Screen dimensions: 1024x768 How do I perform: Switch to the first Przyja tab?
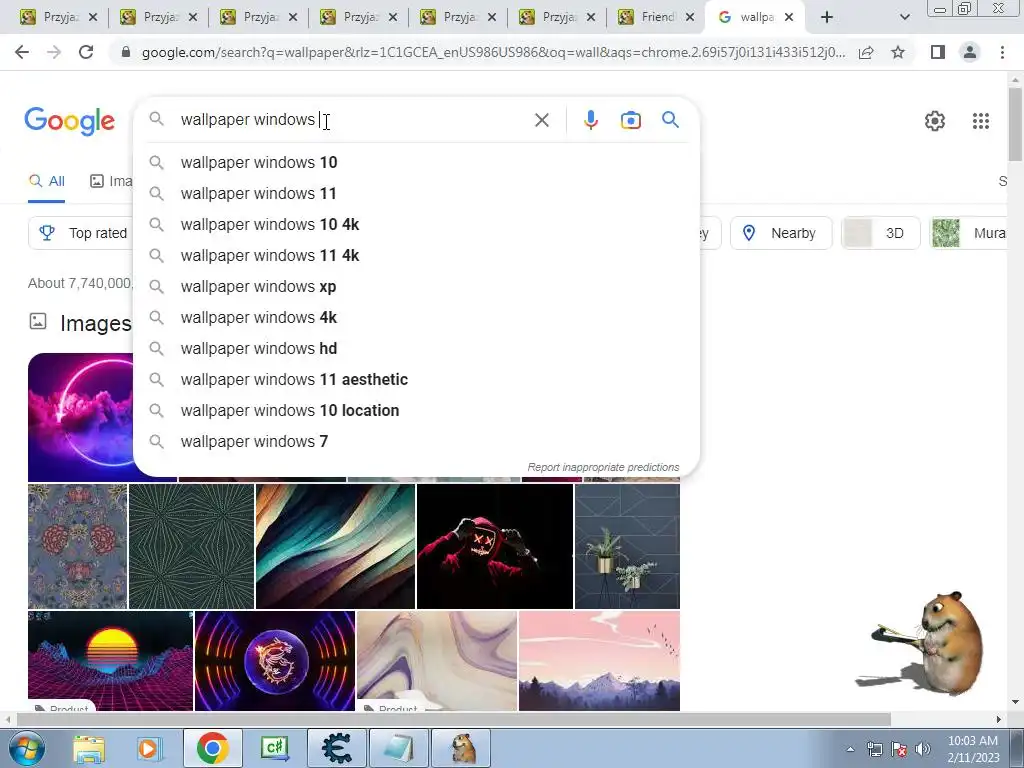click(57, 18)
